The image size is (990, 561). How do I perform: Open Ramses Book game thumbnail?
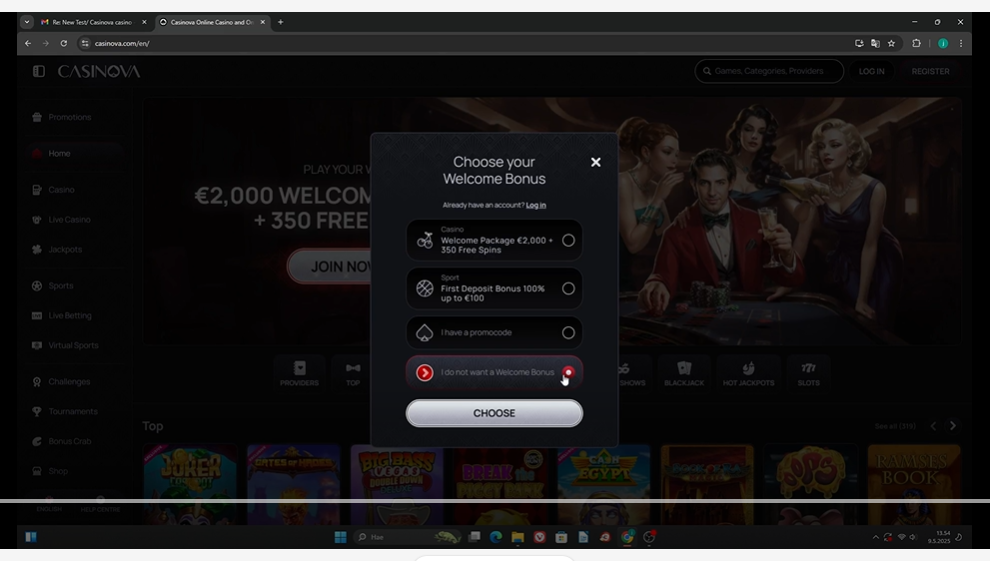point(914,484)
